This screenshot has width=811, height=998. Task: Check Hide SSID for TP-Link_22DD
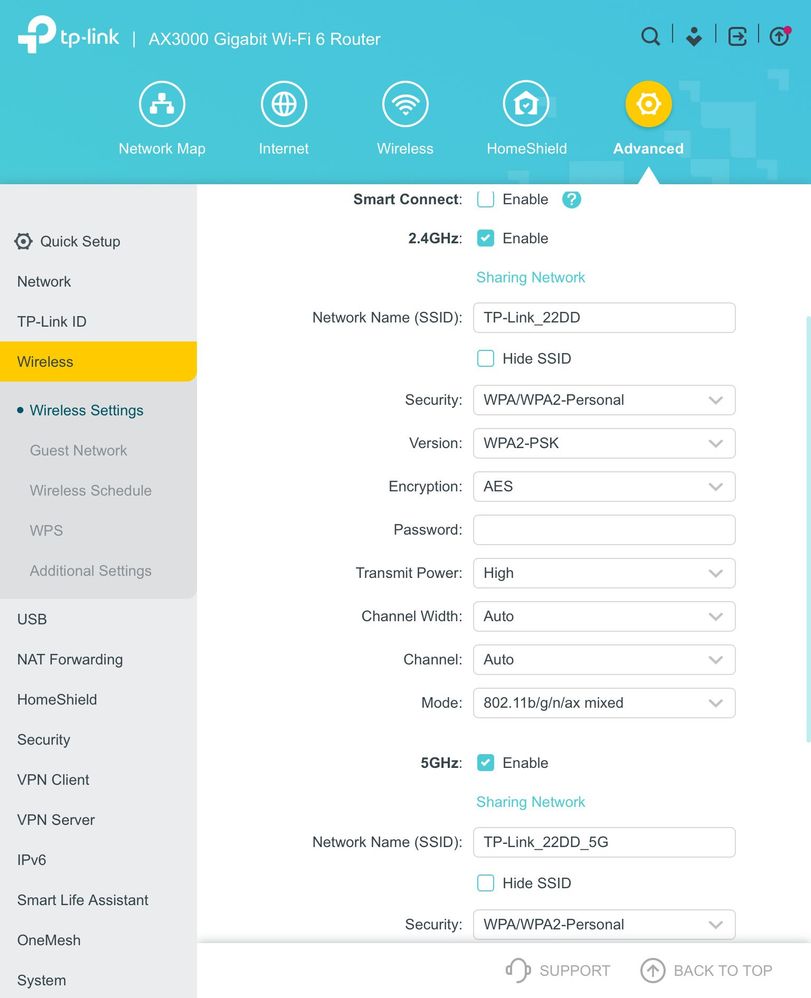(x=486, y=358)
